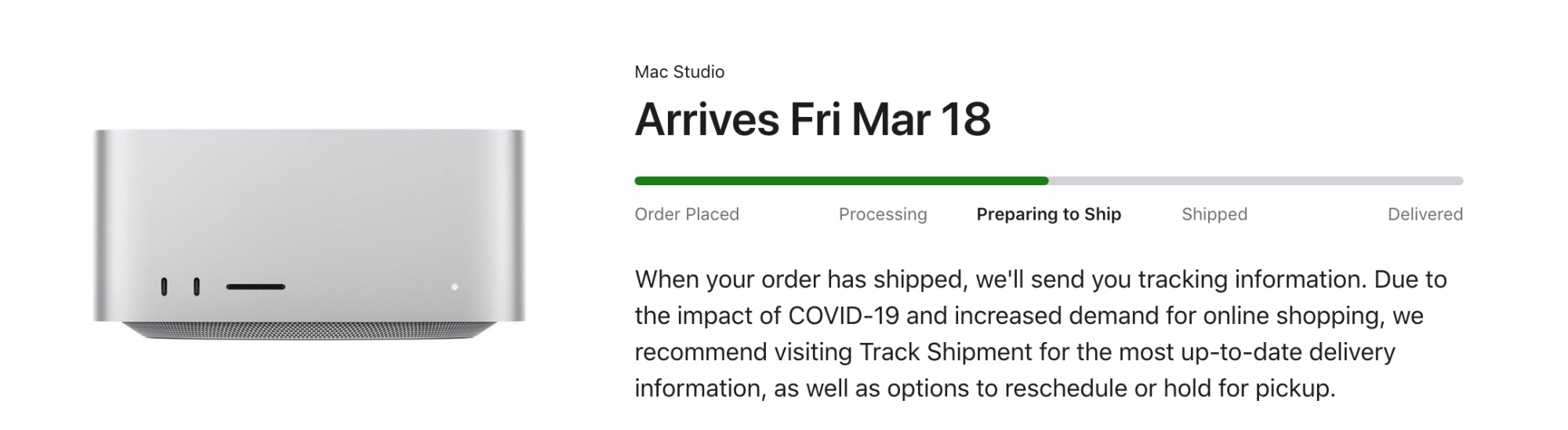The height and width of the screenshot is (430, 1568).
Task: Select the "Shipped" status step
Action: point(1214,214)
